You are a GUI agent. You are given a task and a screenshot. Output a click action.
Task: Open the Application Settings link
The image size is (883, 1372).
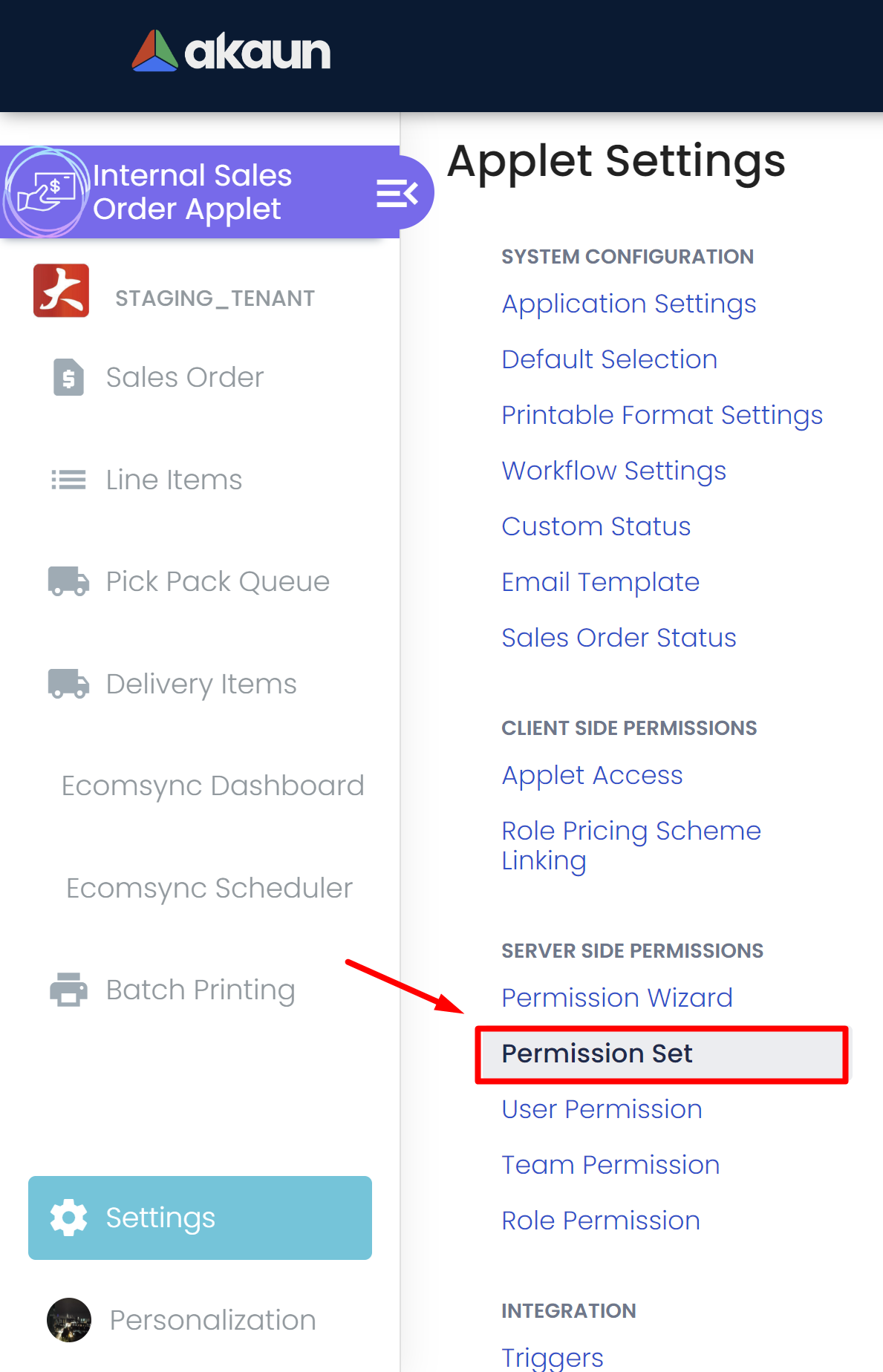pyautogui.click(x=628, y=304)
